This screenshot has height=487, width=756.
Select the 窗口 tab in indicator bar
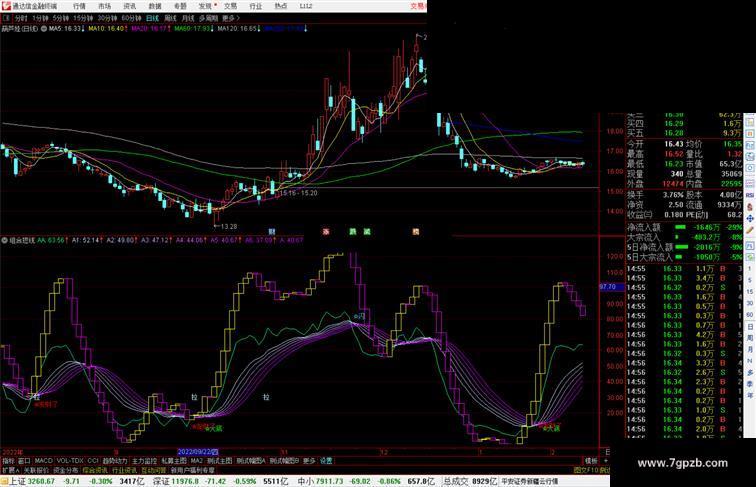pyautogui.click(x=24, y=461)
